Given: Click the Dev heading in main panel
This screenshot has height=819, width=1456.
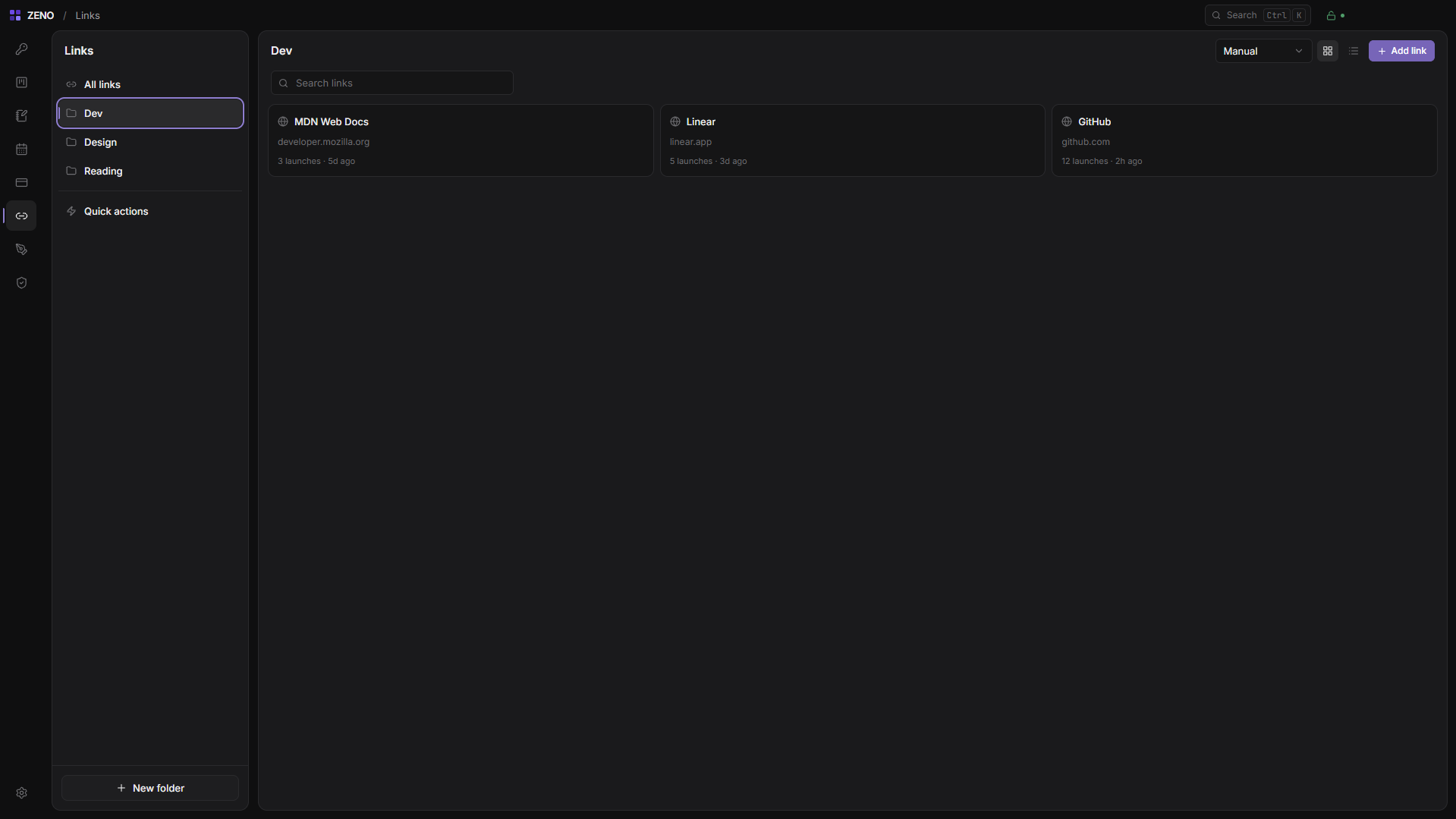Looking at the screenshot, I should (281, 51).
